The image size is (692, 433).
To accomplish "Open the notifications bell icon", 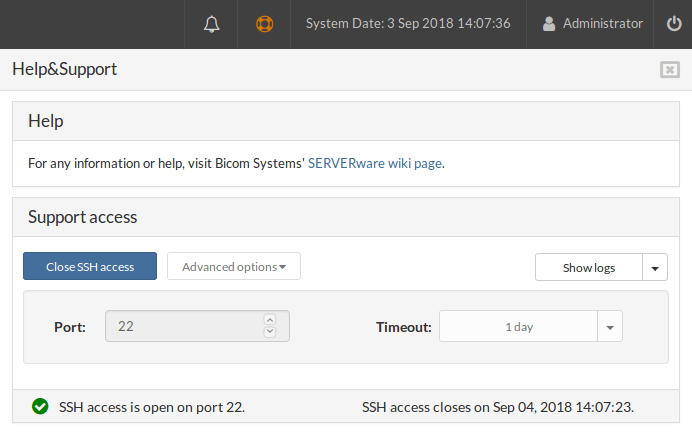I will point(211,24).
